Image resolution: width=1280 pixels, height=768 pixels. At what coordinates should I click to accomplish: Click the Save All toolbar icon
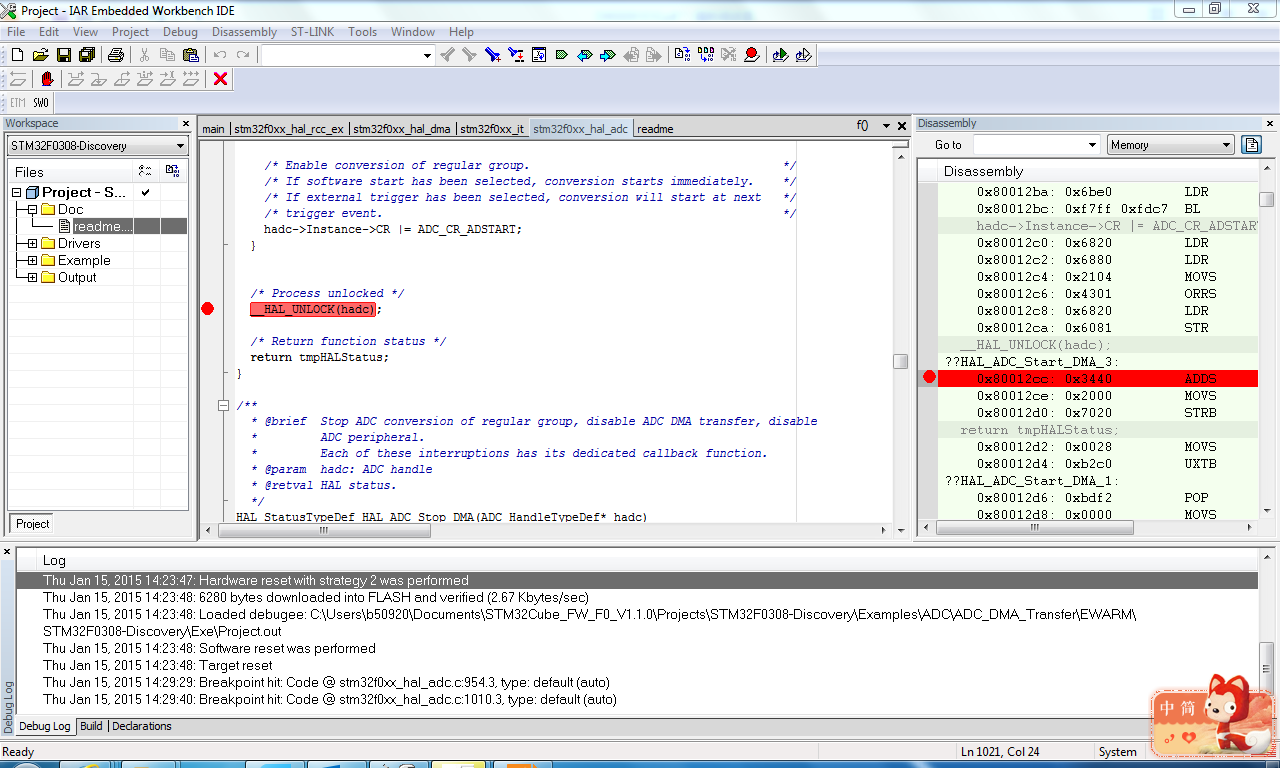tap(87, 55)
